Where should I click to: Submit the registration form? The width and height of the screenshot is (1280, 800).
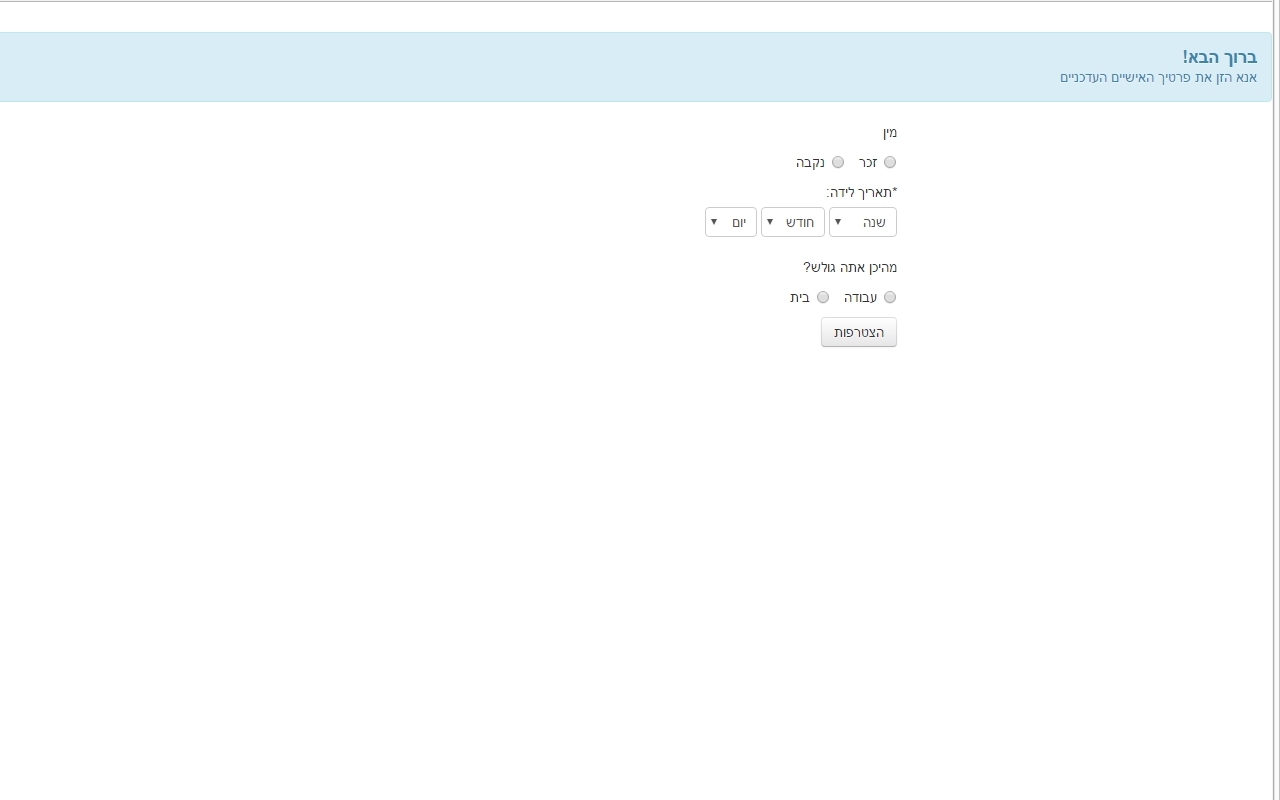pyautogui.click(x=858, y=331)
